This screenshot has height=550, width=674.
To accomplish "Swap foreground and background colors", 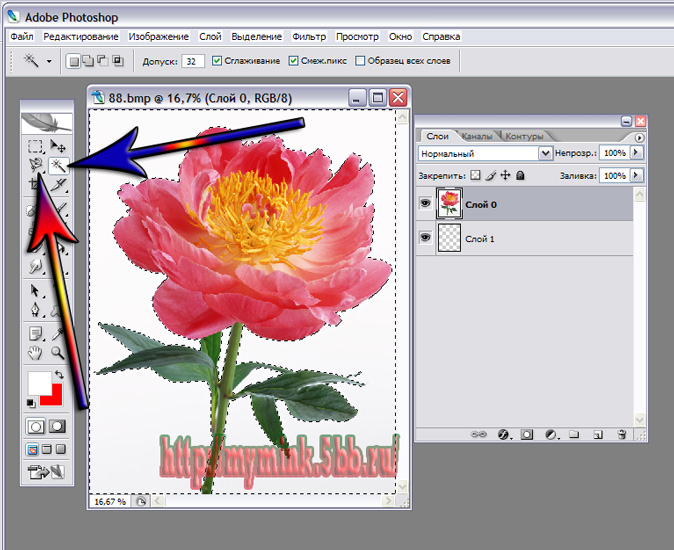I will [59, 374].
